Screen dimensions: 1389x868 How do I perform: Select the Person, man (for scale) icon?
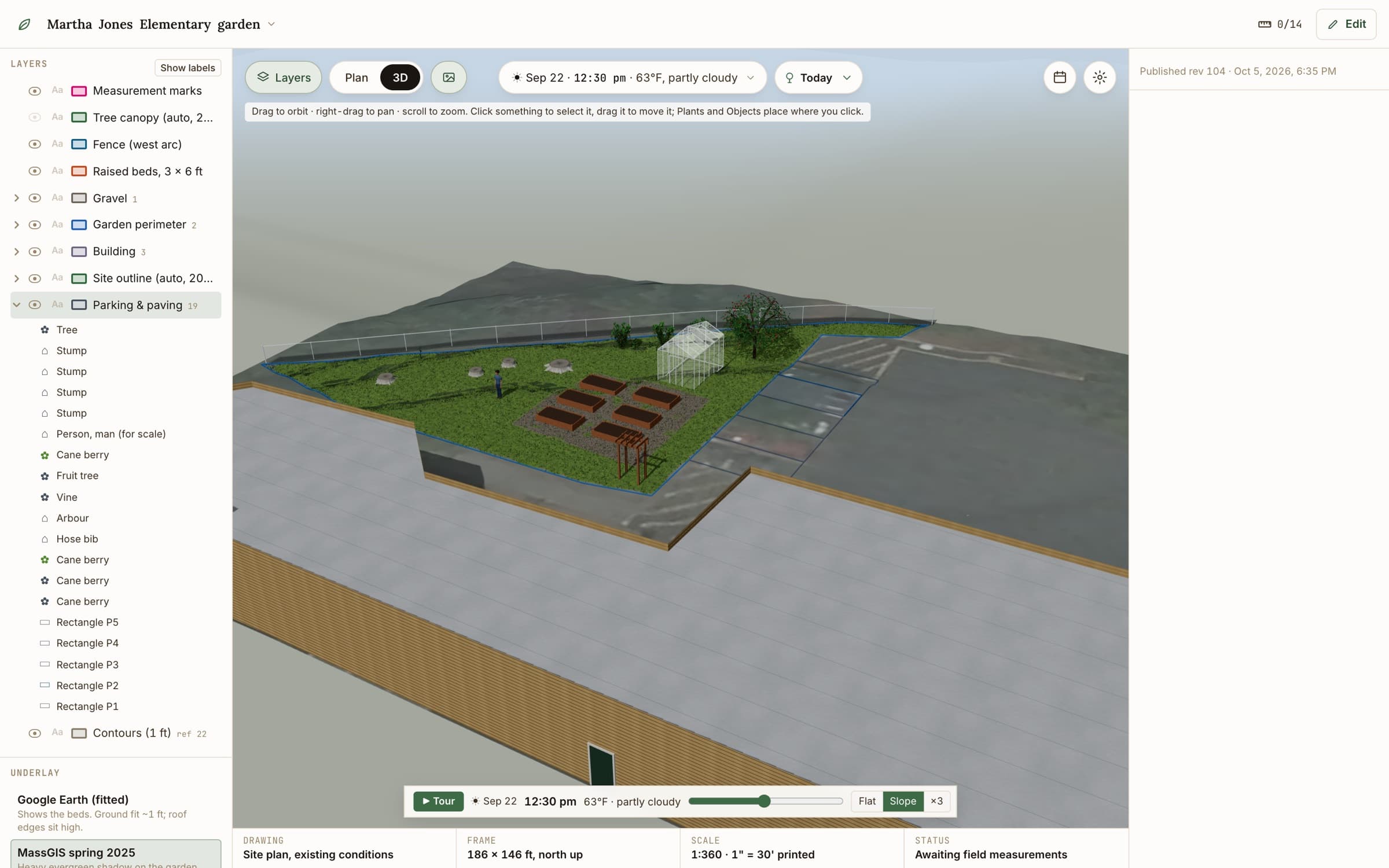click(45, 435)
